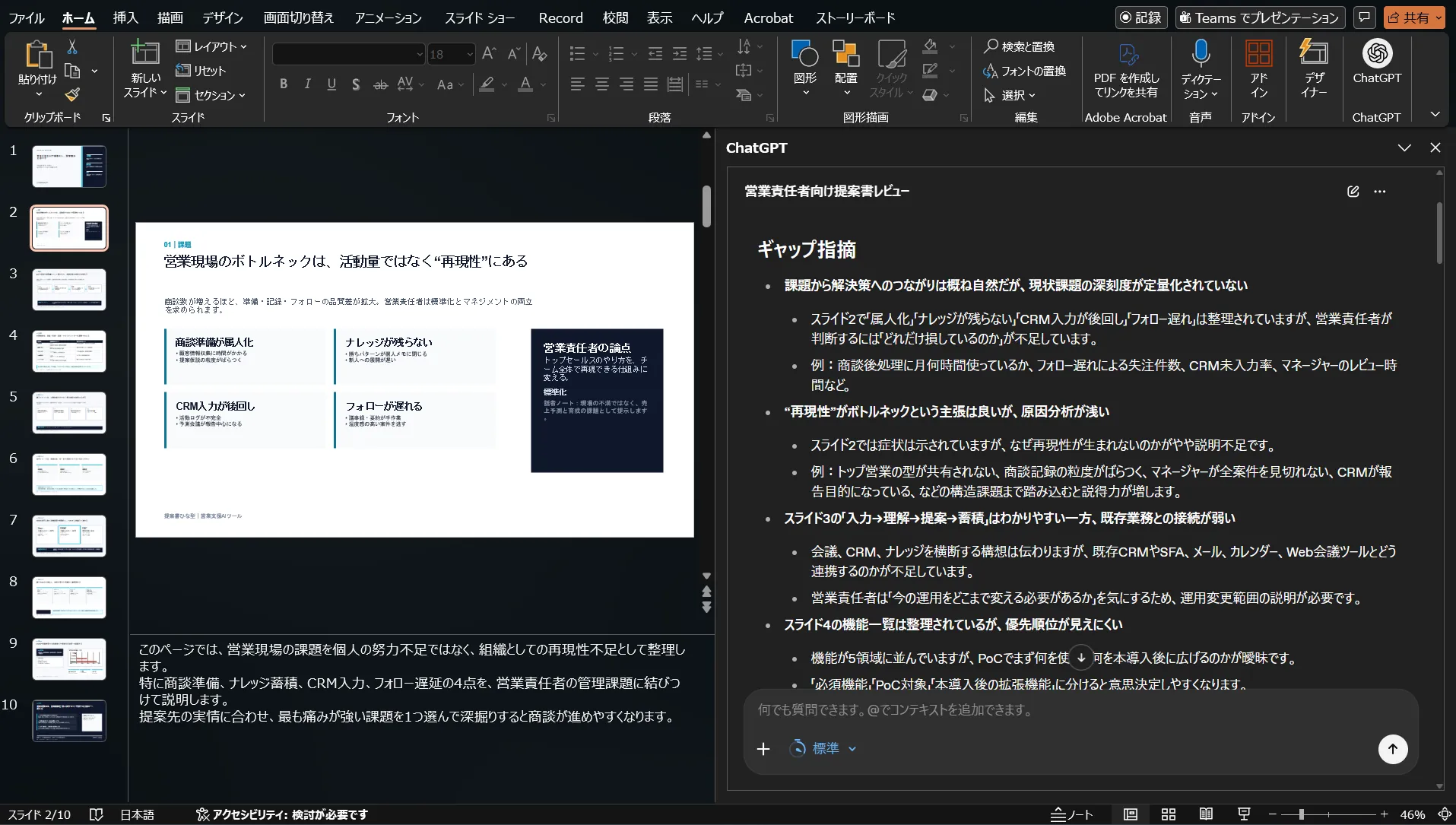Open the ファイル menu

(27, 17)
